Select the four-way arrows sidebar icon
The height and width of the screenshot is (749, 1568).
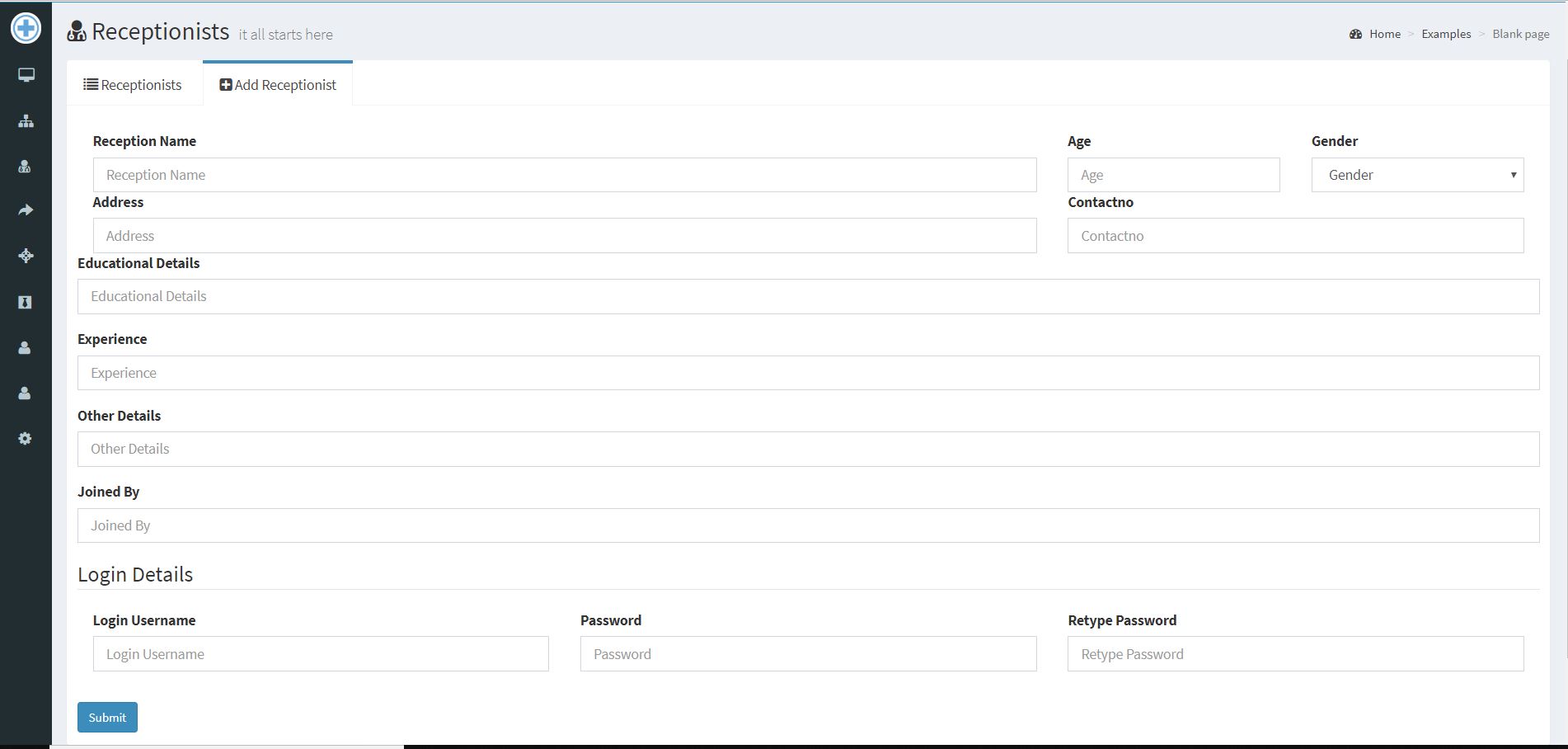tap(26, 256)
